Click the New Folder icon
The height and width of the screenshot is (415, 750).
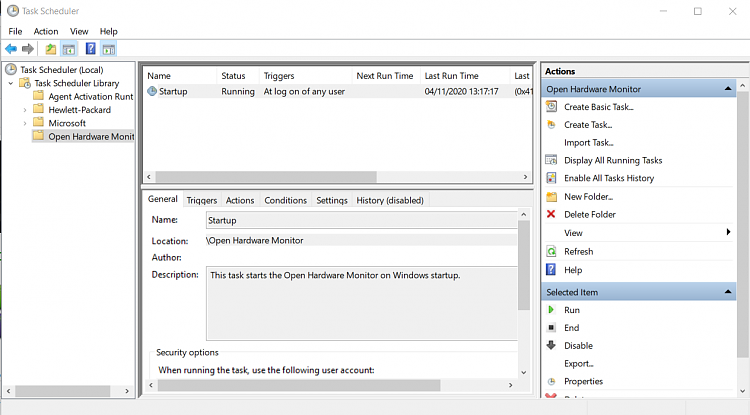[x=551, y=197]
